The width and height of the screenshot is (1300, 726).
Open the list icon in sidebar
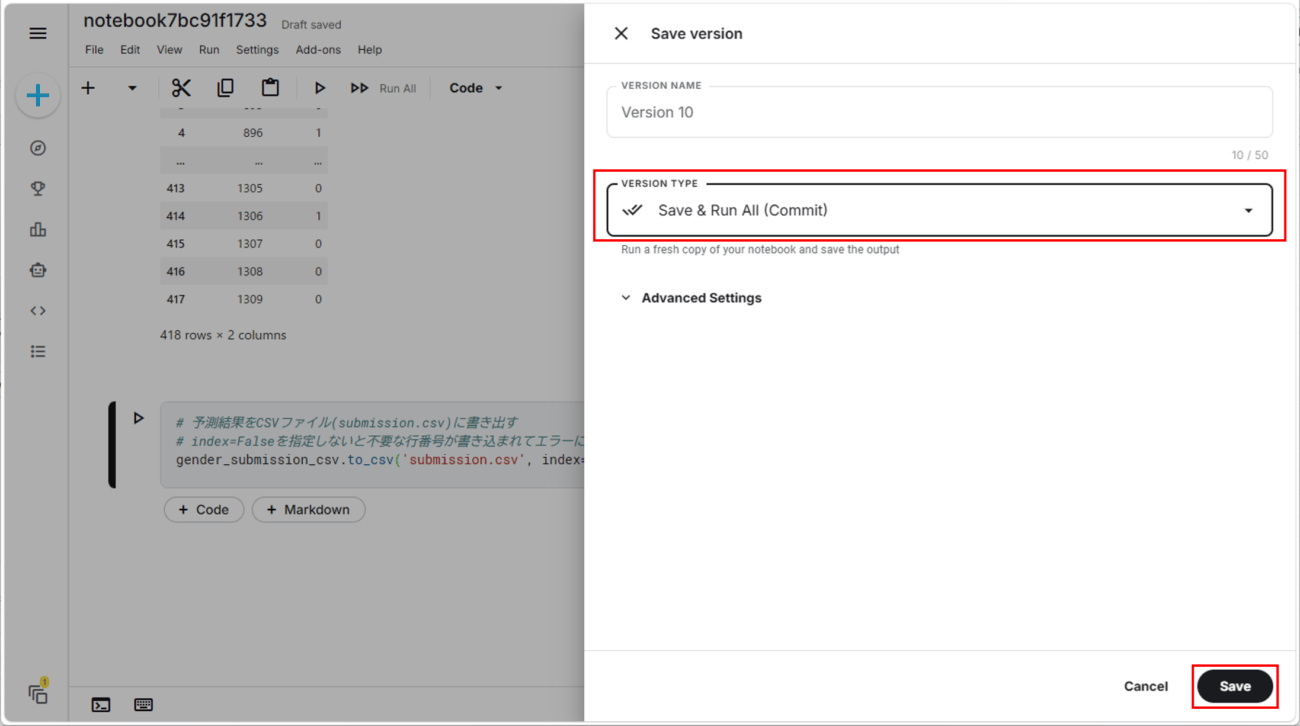(38, 352)
